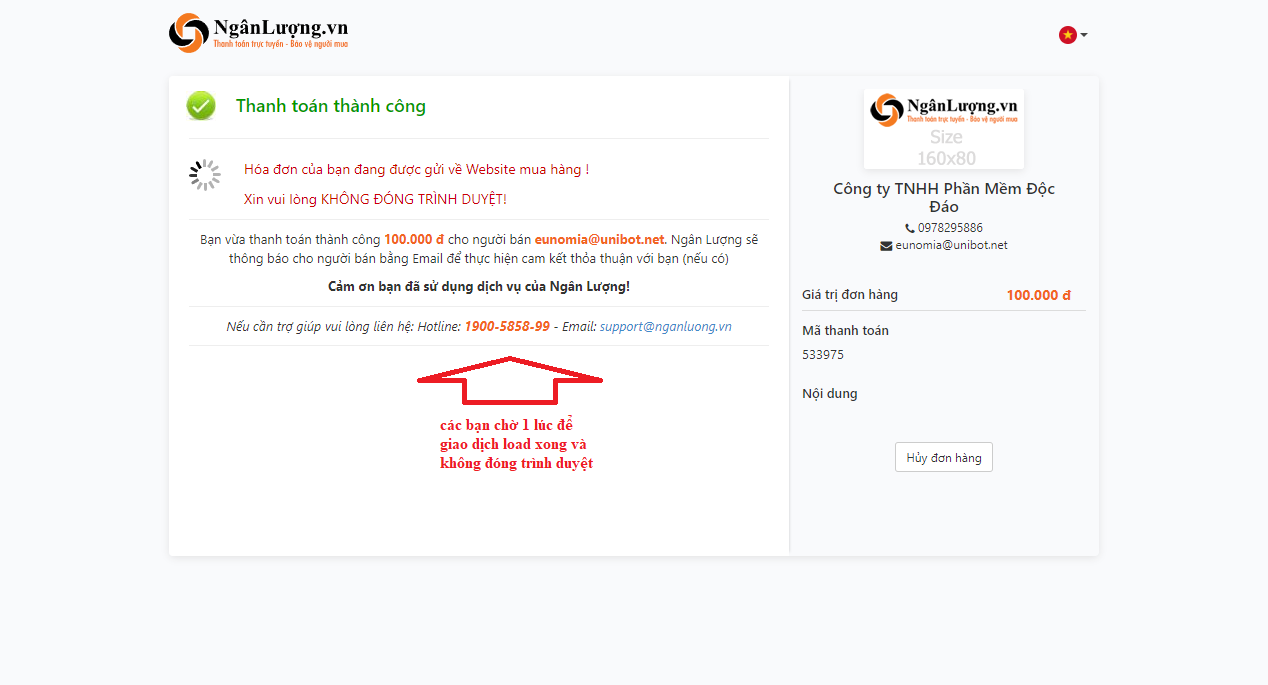Click the order value 100.000 đ in sidebar

pyautogui.click(x=1039, y=295)
